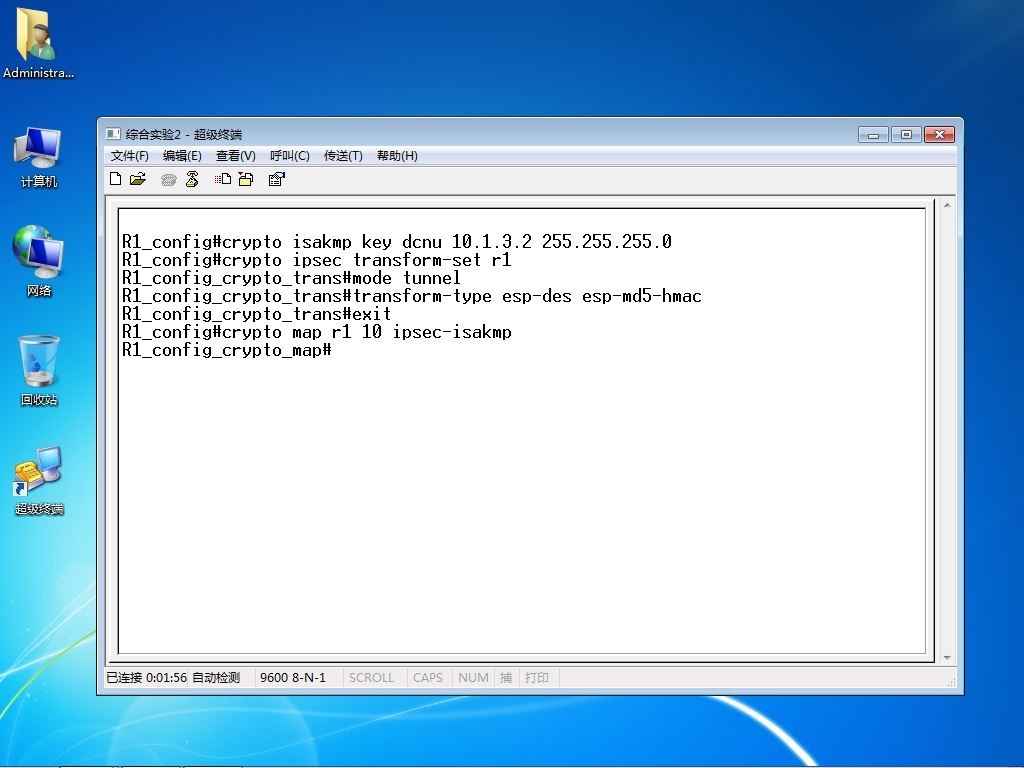Open the 传送(T) menu
Image resolution: width=1024 pixels, height=768 pixels.
coord(344,155)
